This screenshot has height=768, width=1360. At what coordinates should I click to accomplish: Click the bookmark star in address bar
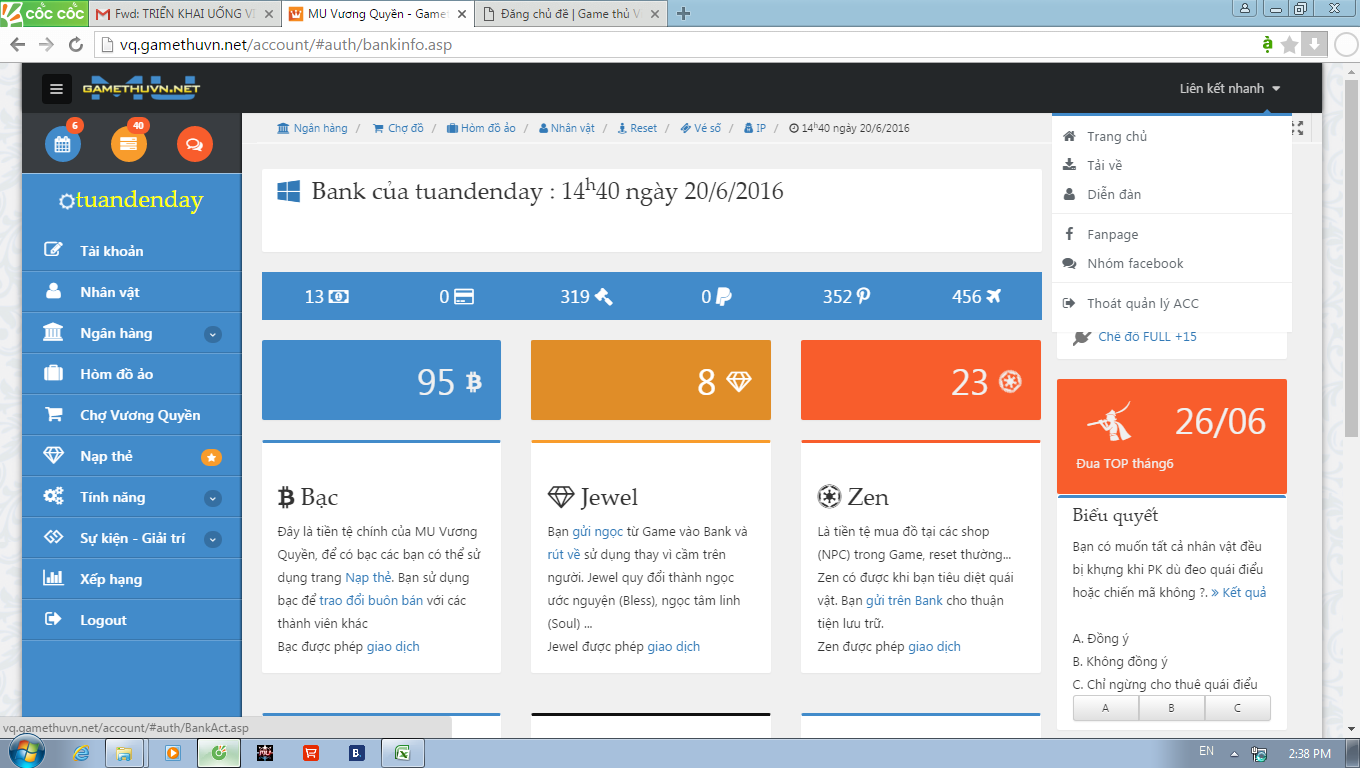[x=1289, y=44]
